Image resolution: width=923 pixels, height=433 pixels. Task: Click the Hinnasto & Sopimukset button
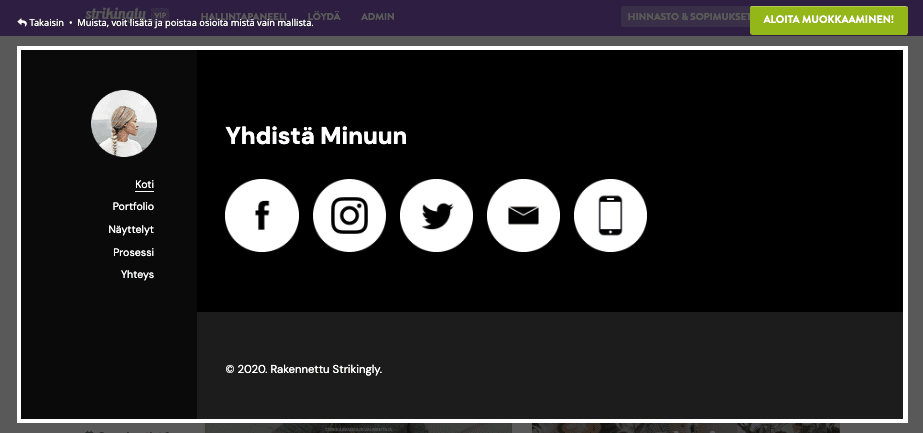tap(686, 16)
